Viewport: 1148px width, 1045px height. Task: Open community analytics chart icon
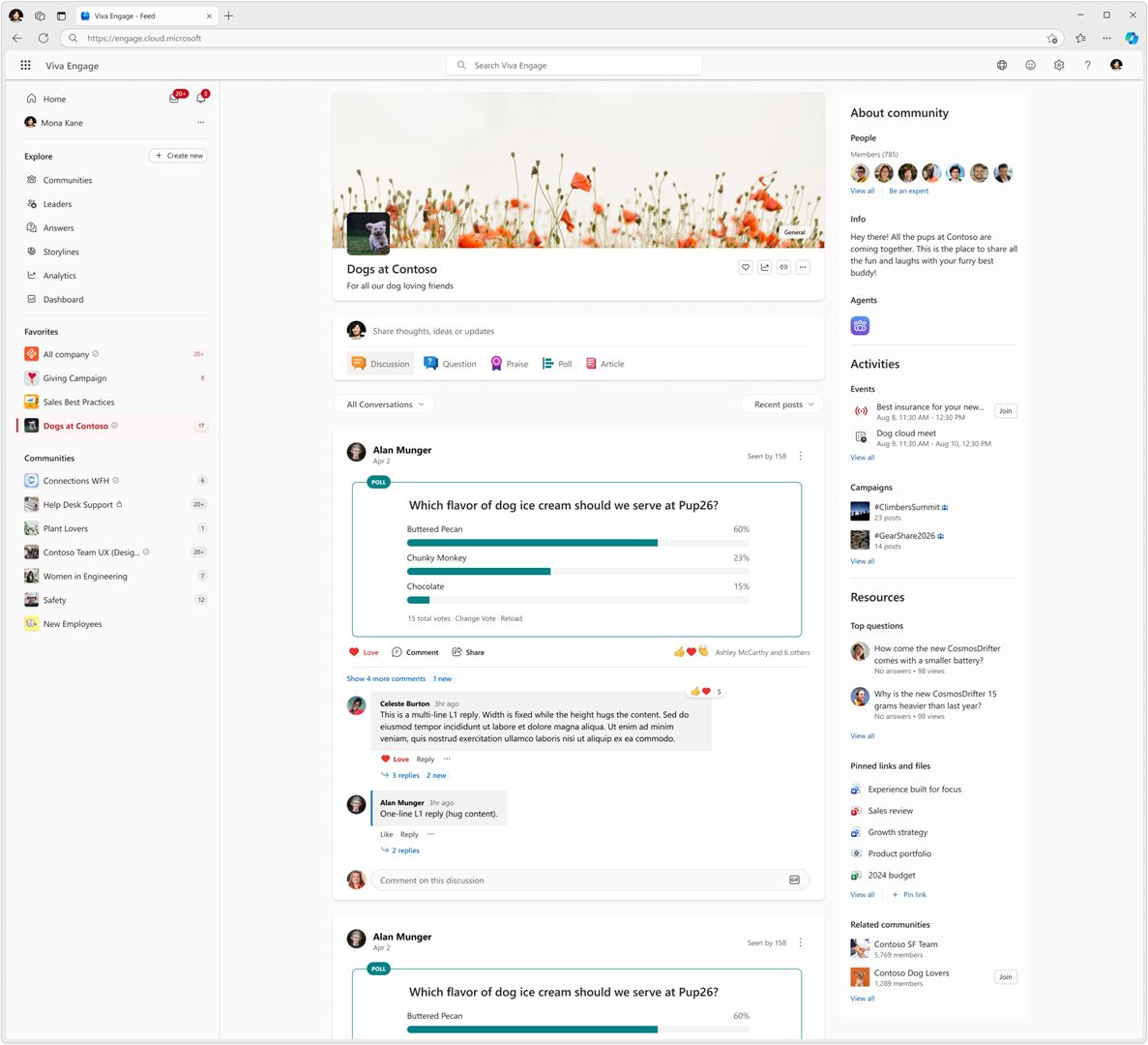click(764, 267)
